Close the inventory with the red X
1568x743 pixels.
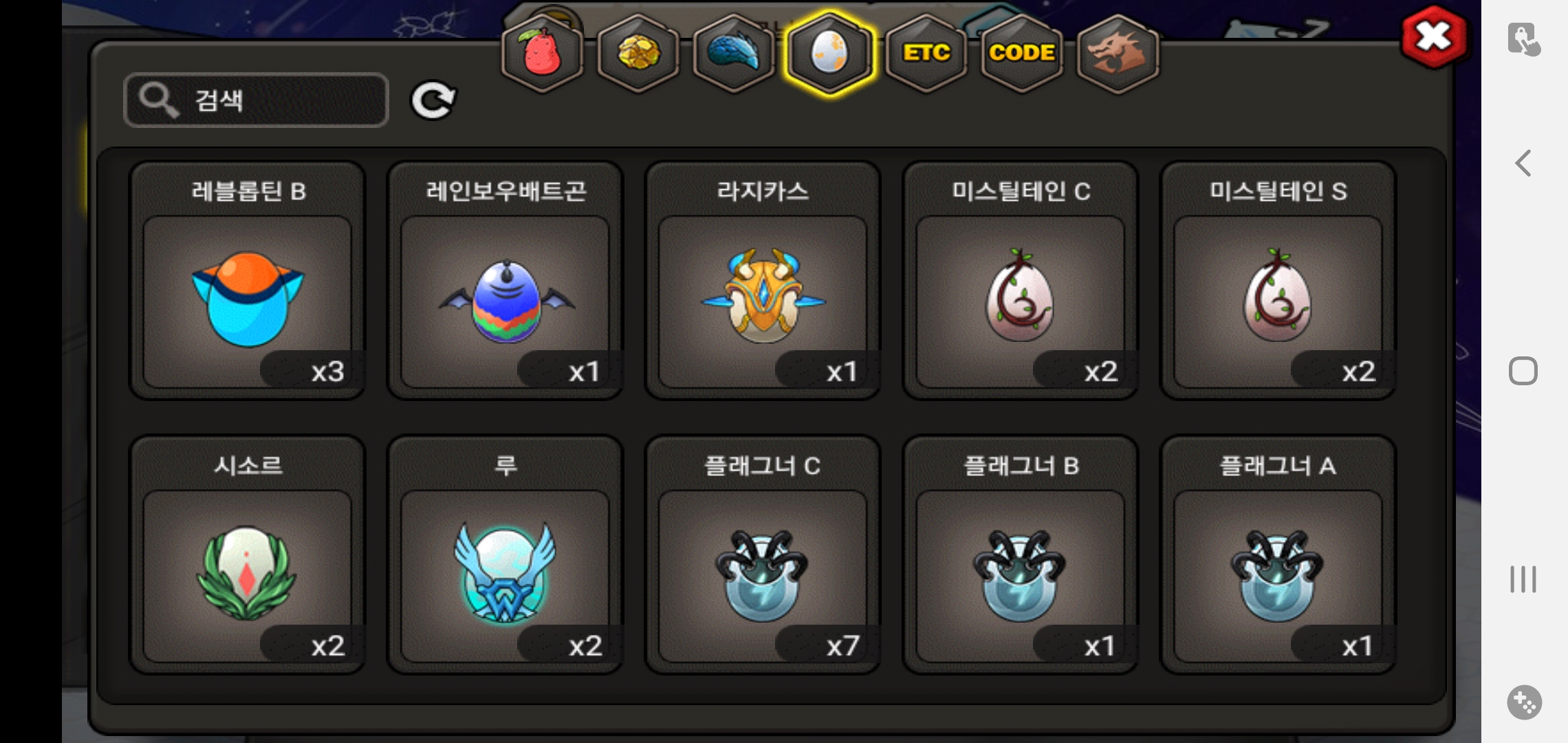click(1434, 37)
